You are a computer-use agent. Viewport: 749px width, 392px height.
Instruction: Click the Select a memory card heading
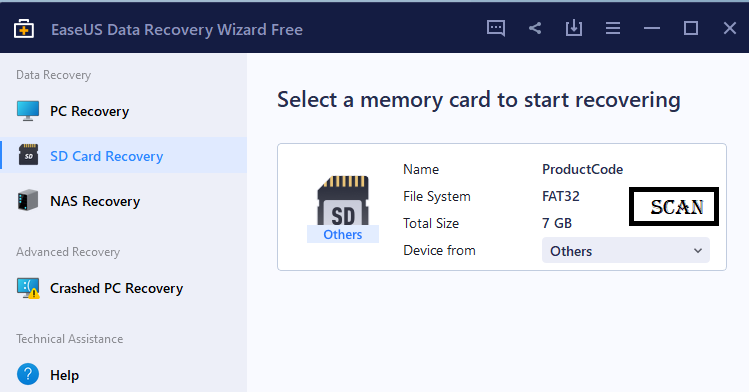(479, 100)
